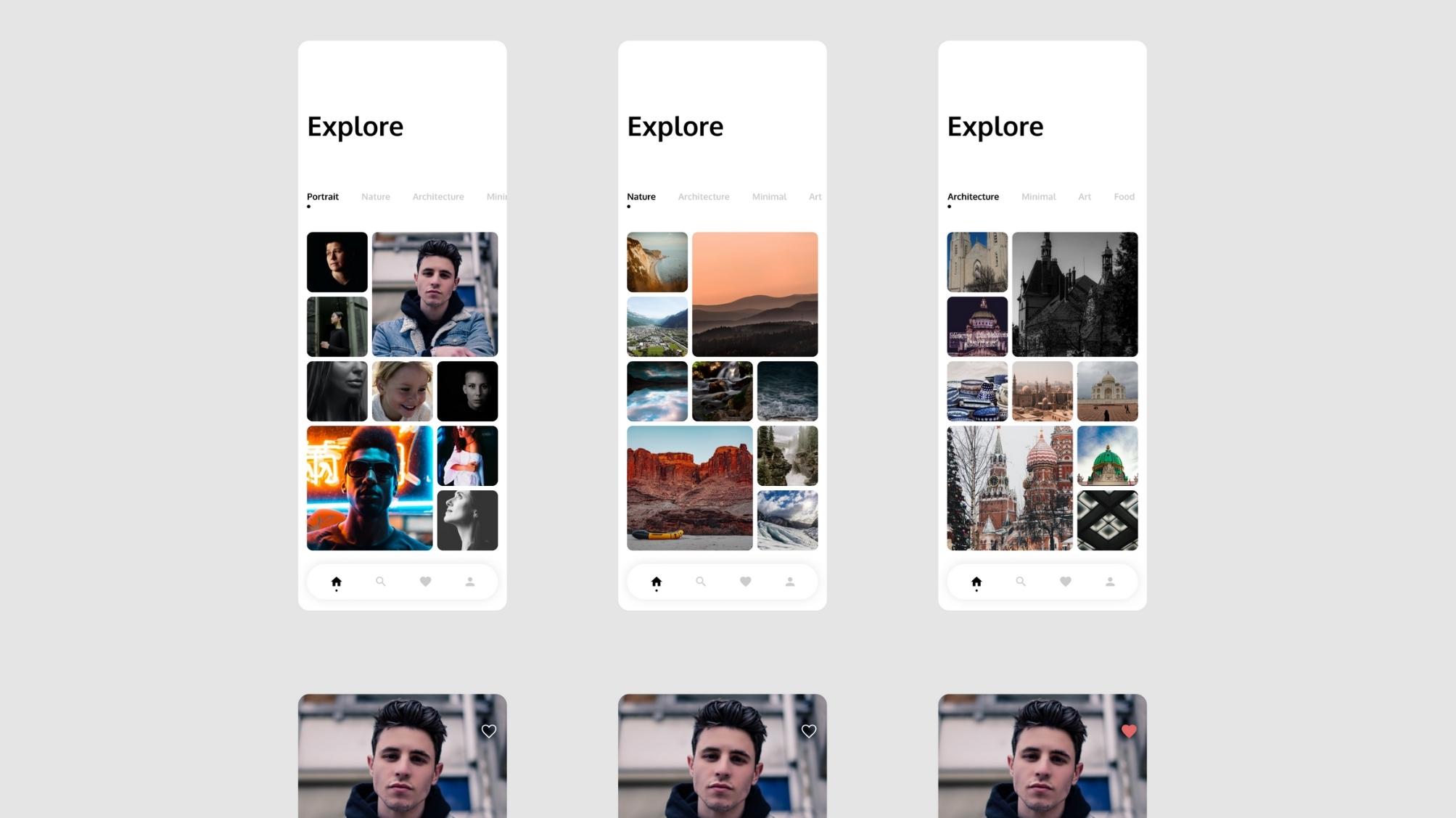Open neon sunglasses man portrait thumbnail

[x=369, y=487]
